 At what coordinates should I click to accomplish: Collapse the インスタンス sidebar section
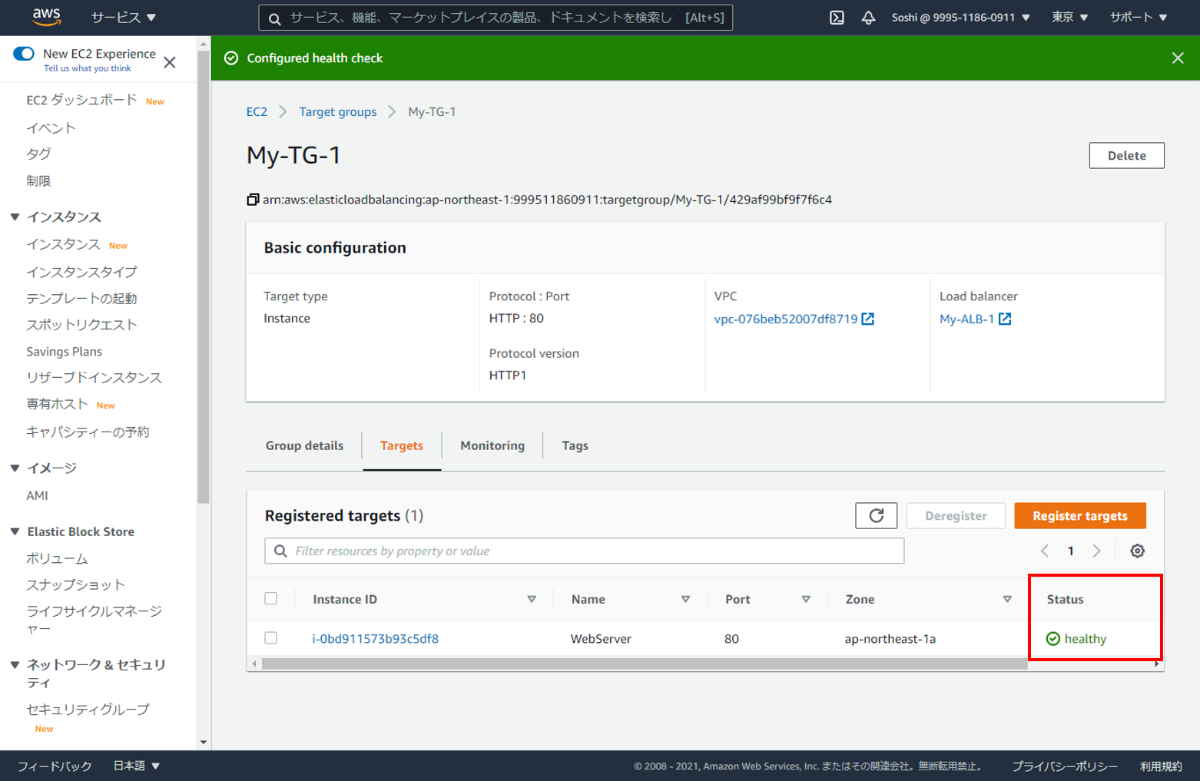(x=15, y=217)
